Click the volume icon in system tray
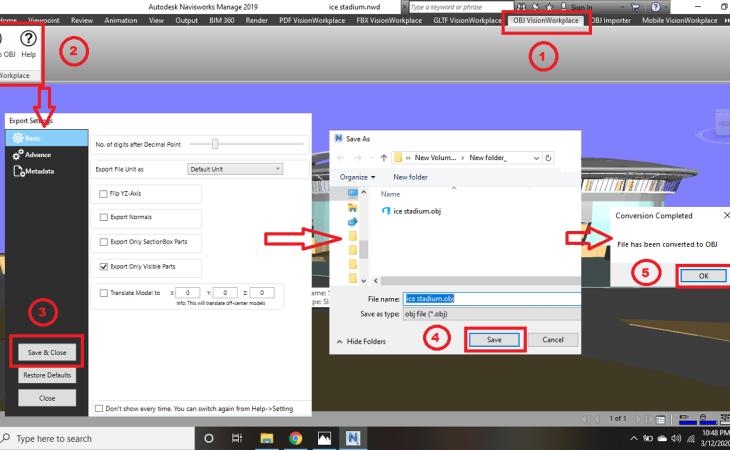The width and height of the screenshot is (730, 450). coord(676,438)
